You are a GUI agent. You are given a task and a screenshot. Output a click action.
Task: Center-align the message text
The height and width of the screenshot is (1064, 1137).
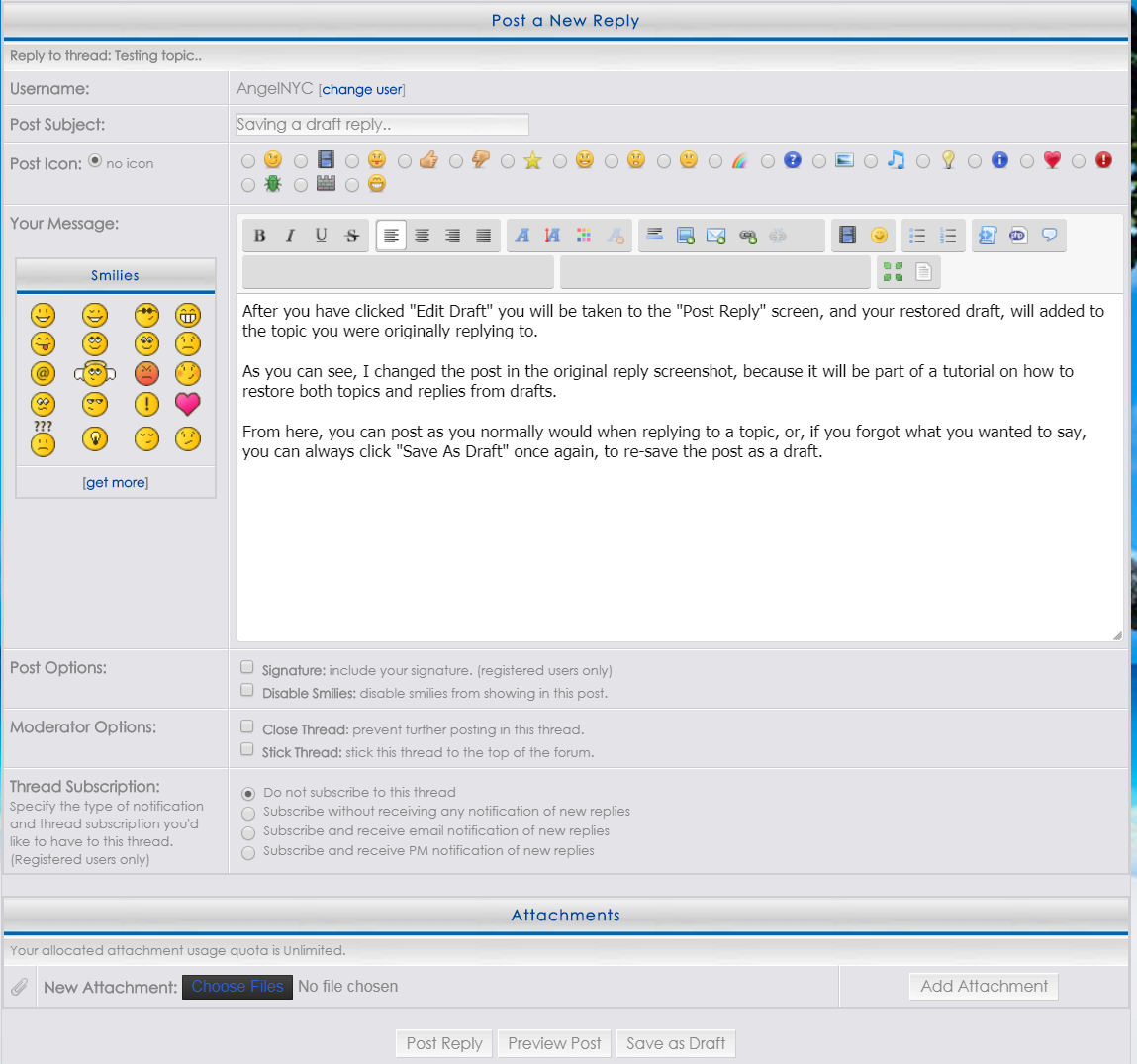coord(422,235)
